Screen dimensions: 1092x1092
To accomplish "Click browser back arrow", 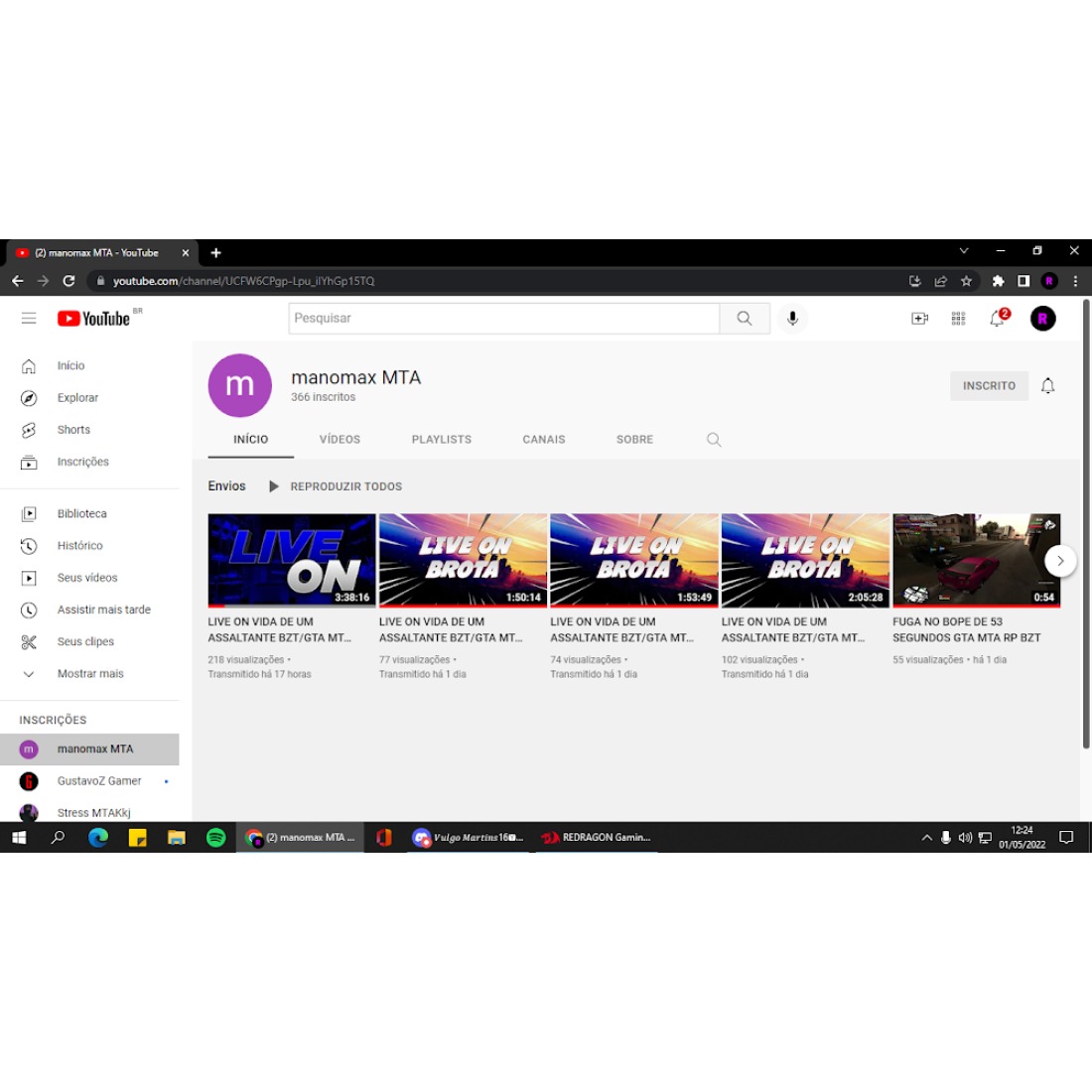I will (18, 281).
